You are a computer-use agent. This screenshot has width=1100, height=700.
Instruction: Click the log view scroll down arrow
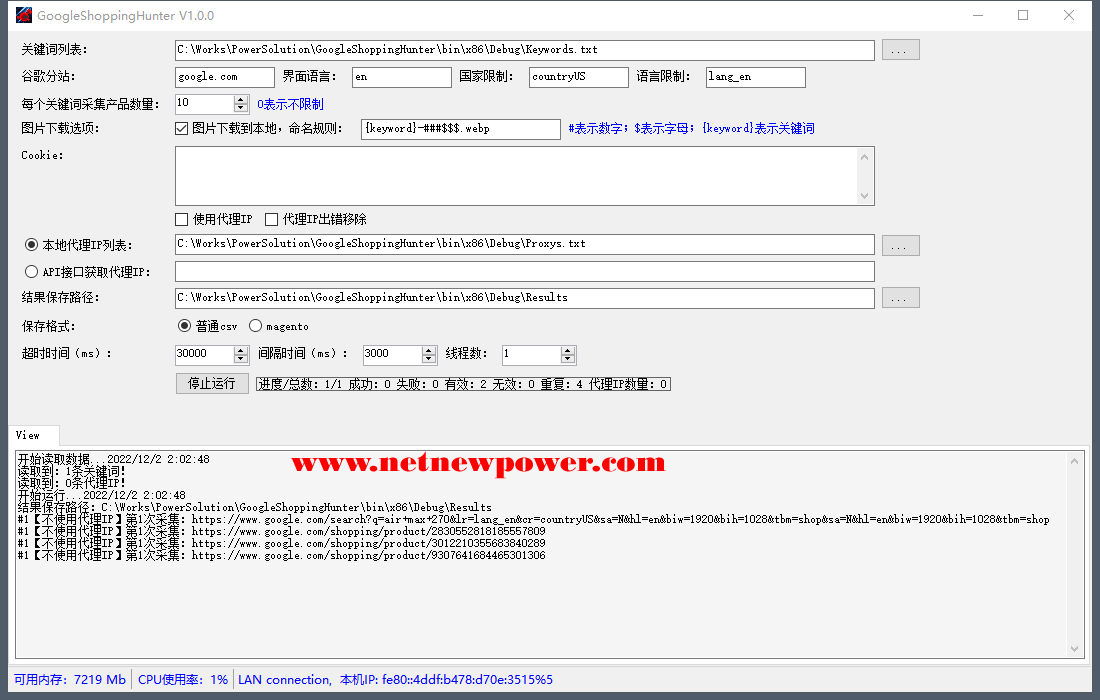[x=1075, y=649]
